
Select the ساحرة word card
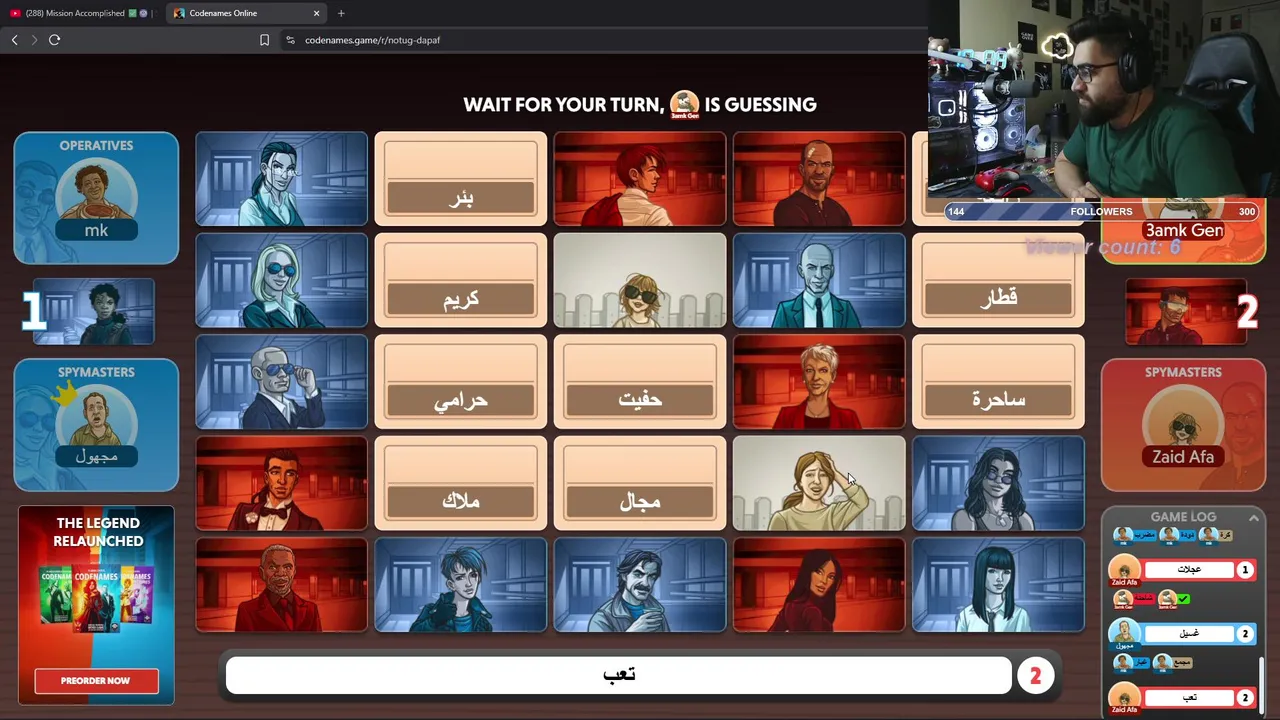click(998, 382)
